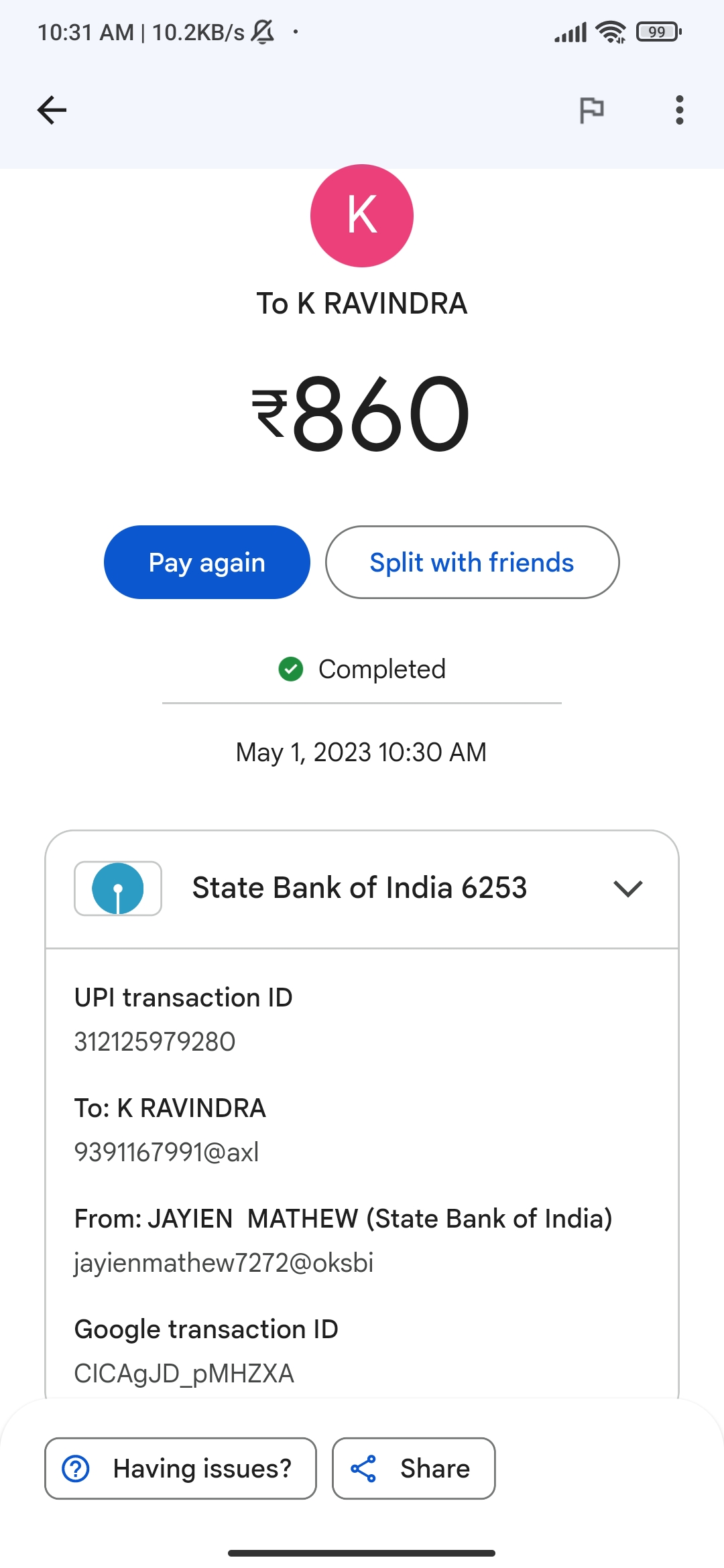Tap the recipient UPI address 9391167991@axl
The width and height of the screenshot is (724, 1568).
click(x=166, y=1153)
